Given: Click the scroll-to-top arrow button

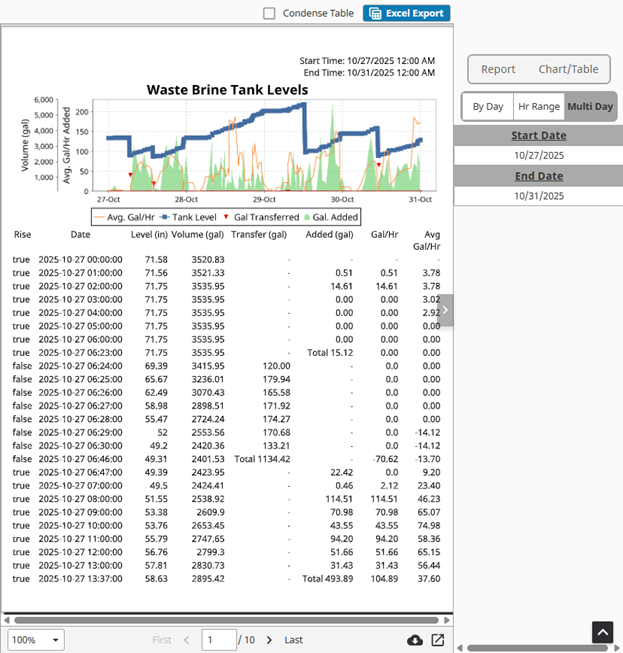Looking at the screenshot, I should pyautogui.click(x=602, y=632).
